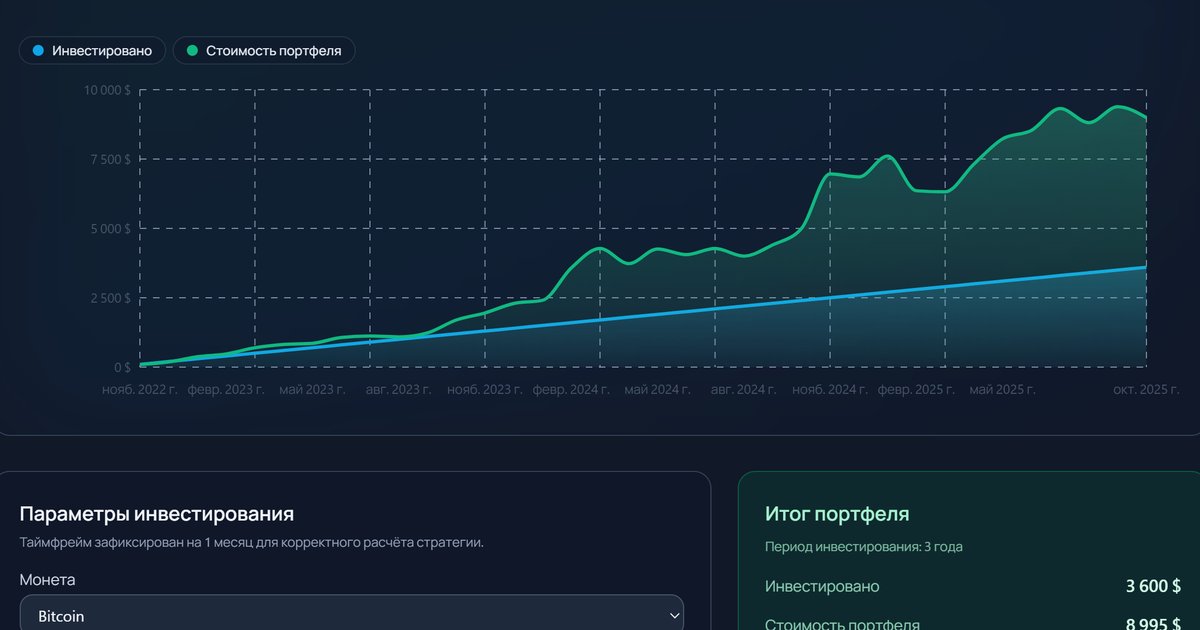Toggle the Стоимость портфеля legend series
Image resolution: width=1200 pixels, height=630 pixels.
pyautogui.click(x=264, y=50)
